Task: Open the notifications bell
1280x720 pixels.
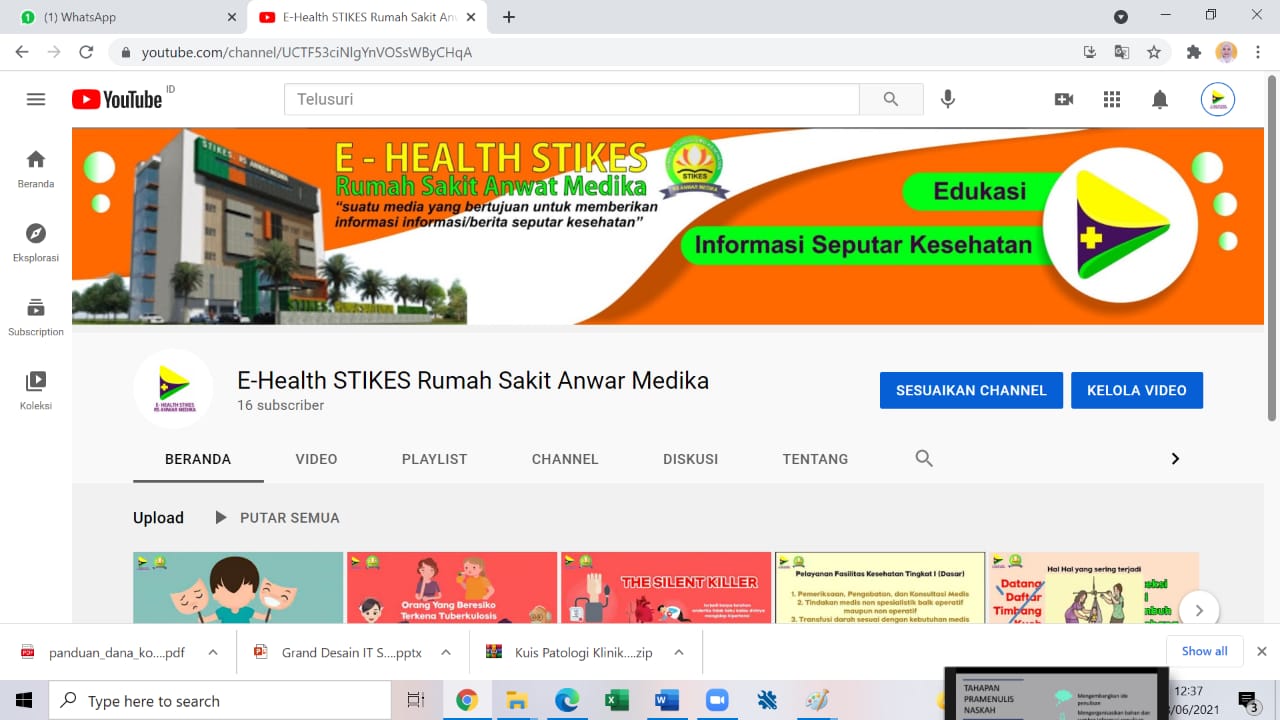Action: click(x=1160, y=99)
